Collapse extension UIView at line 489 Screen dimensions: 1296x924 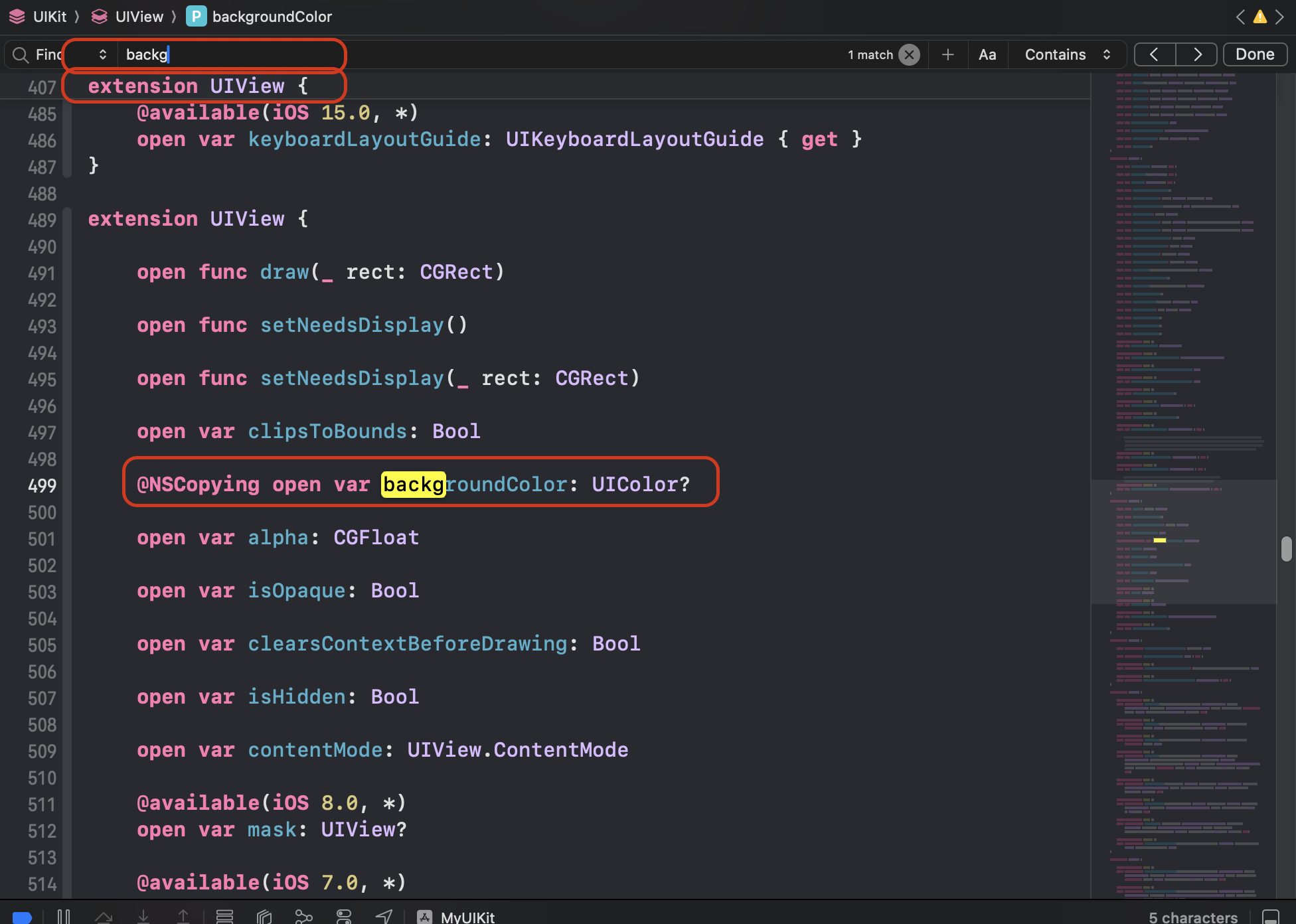(67, 219)
